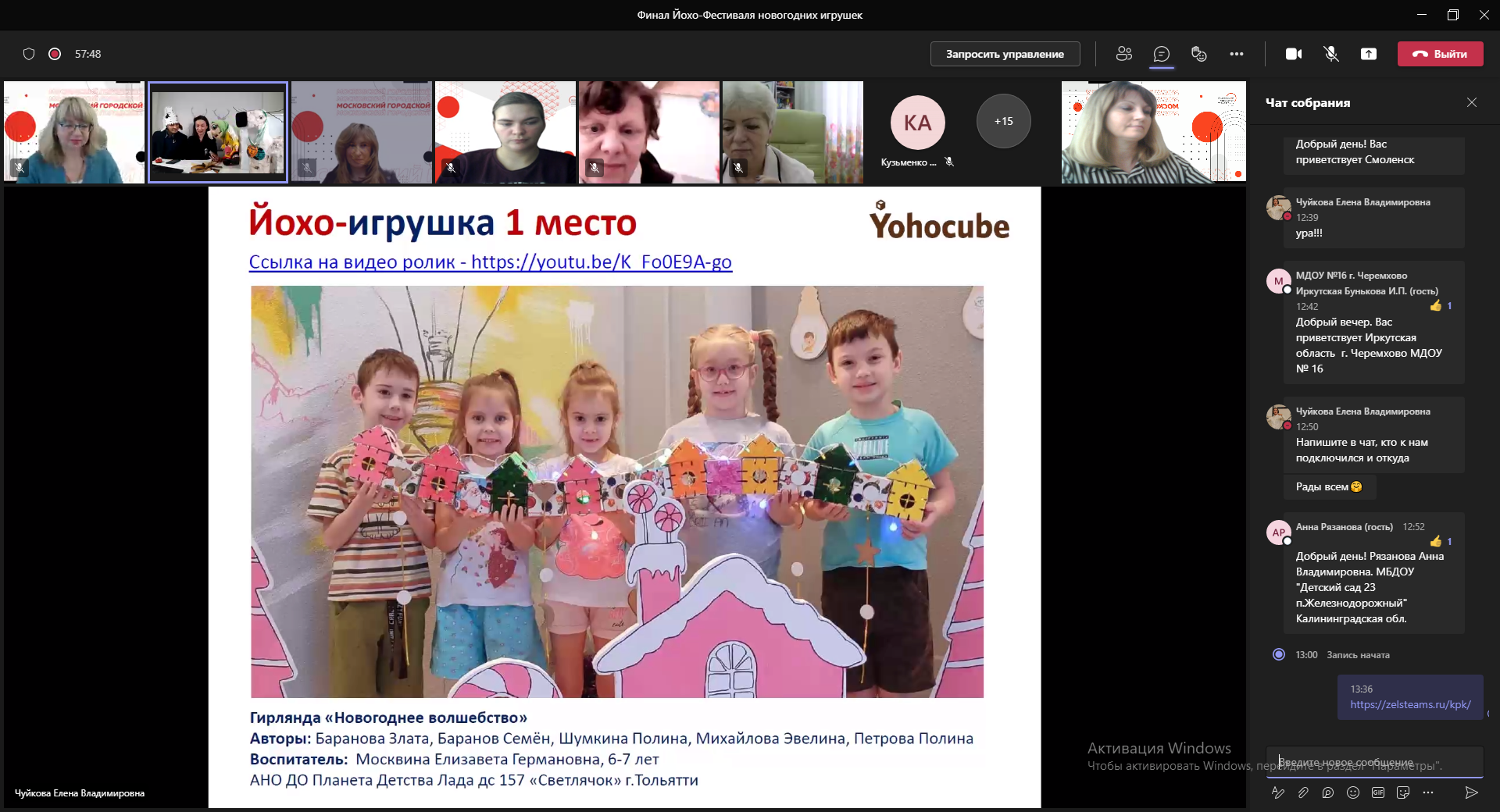Click into the new message input field
Viewport: 1500px width, 812px height.
point(1373,761)
